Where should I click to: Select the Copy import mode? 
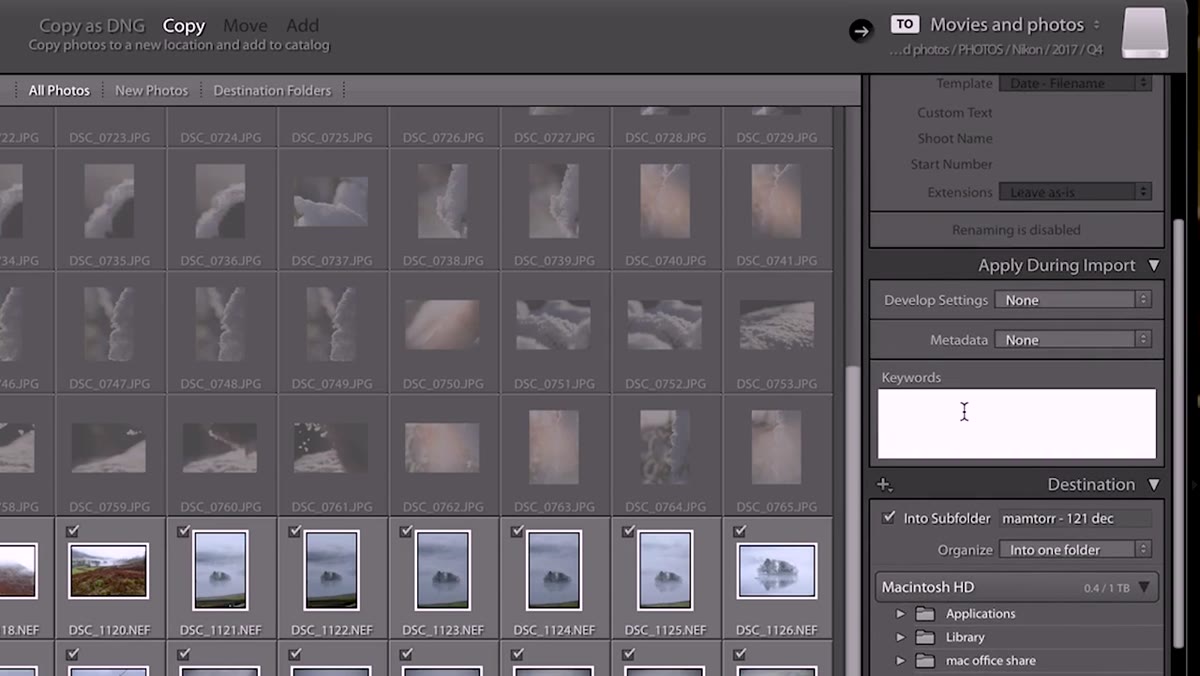pyautogui.click(x=184, y=26)
